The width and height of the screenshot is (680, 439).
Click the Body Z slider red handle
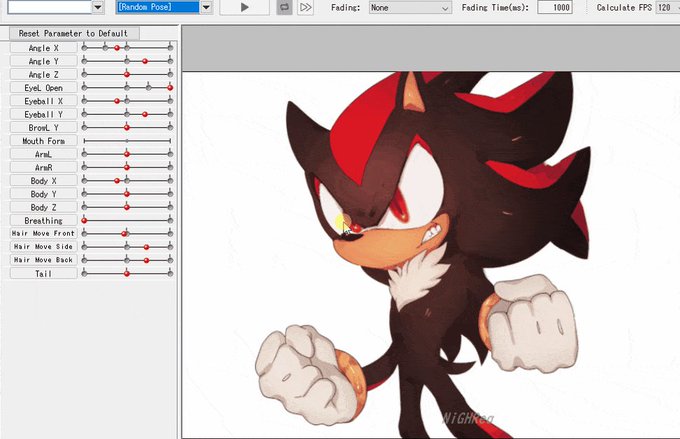coord(127,207)
